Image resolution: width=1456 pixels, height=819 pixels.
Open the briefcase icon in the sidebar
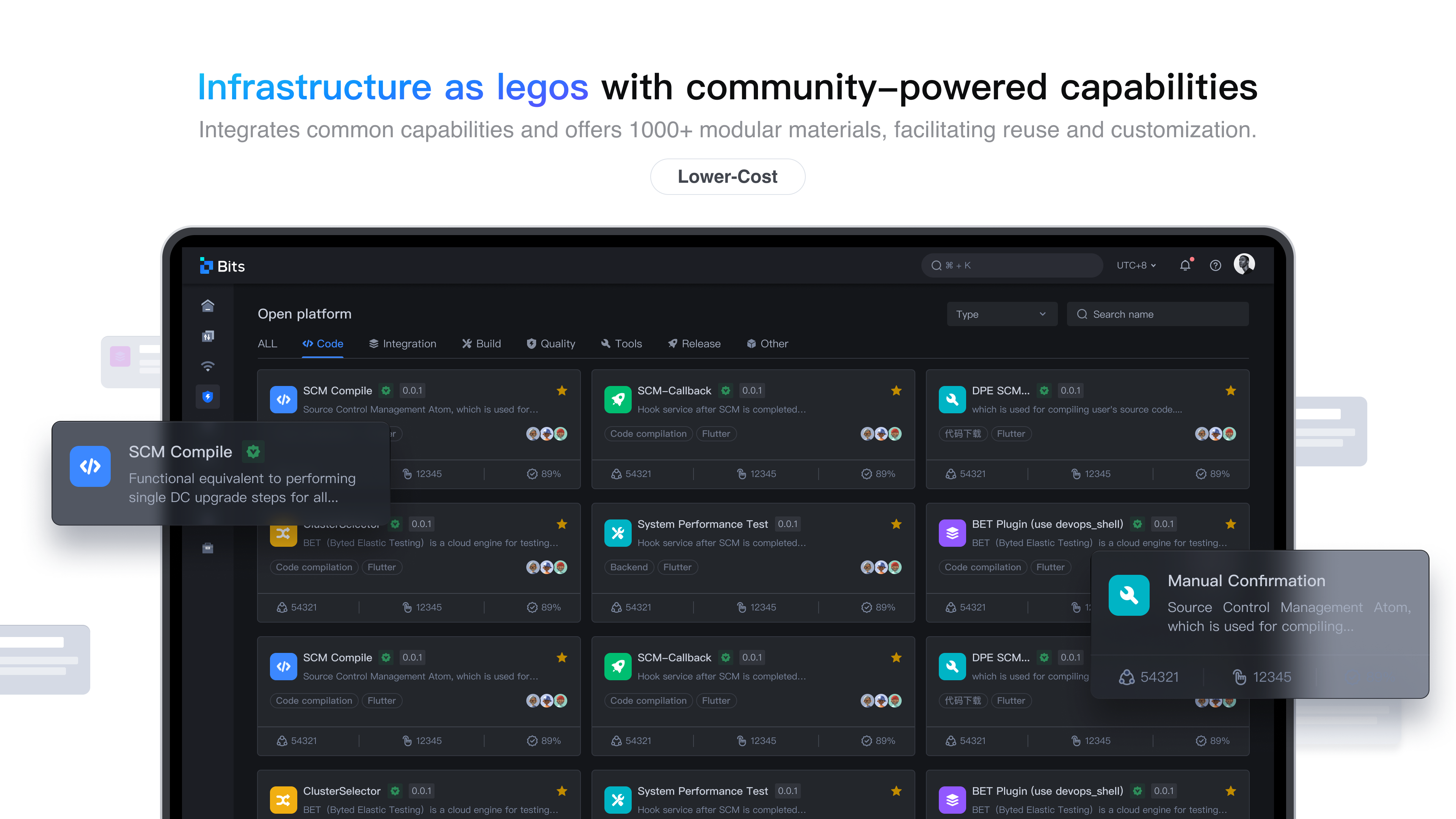(x=207, y=548)
